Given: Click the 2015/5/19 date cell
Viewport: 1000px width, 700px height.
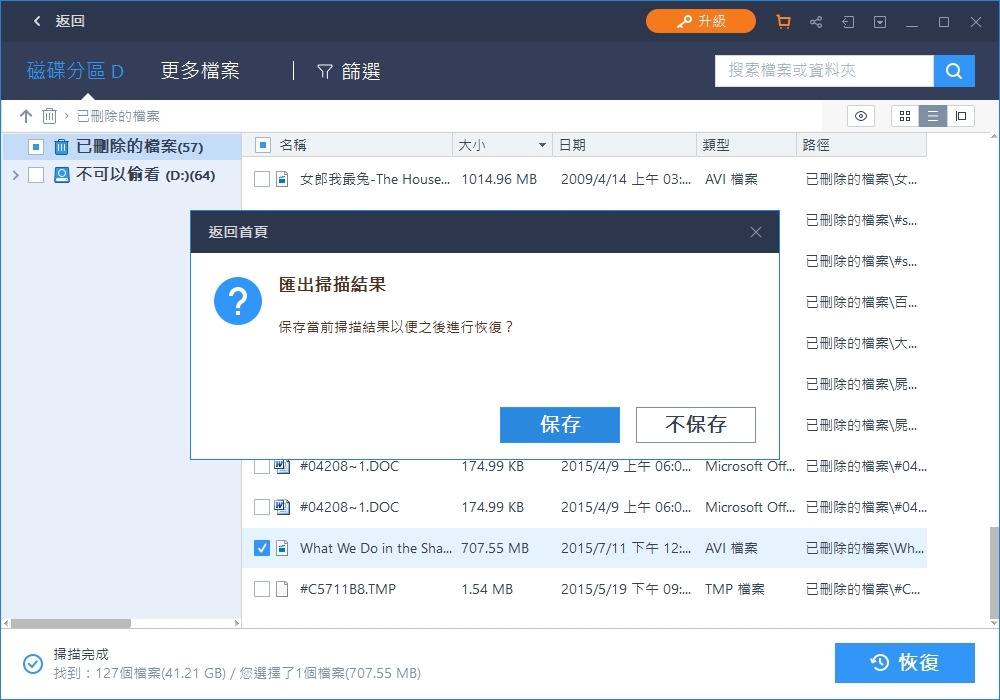Looking at the screenshot, I should (626, 589).
